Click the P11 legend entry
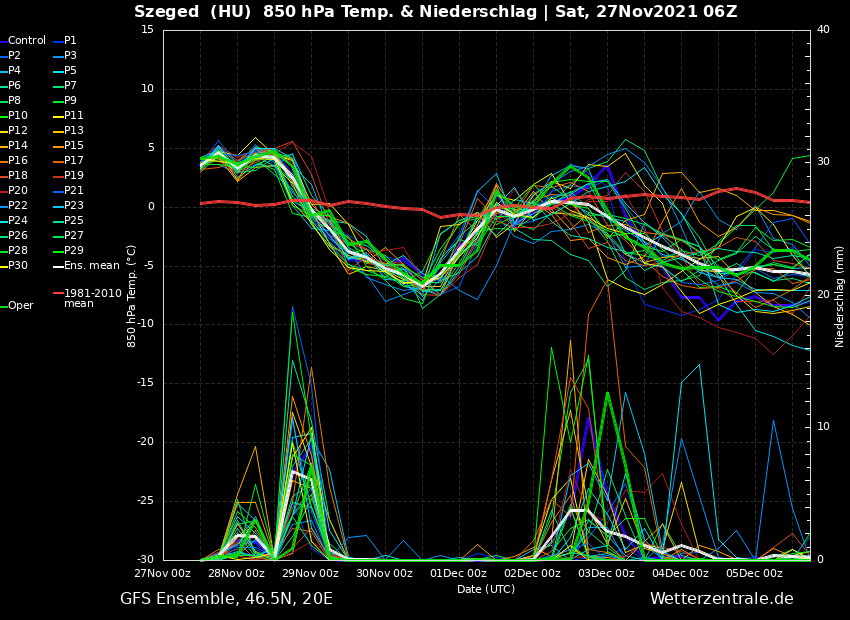This screenshot has width=850, height=620. pos(74,116)
